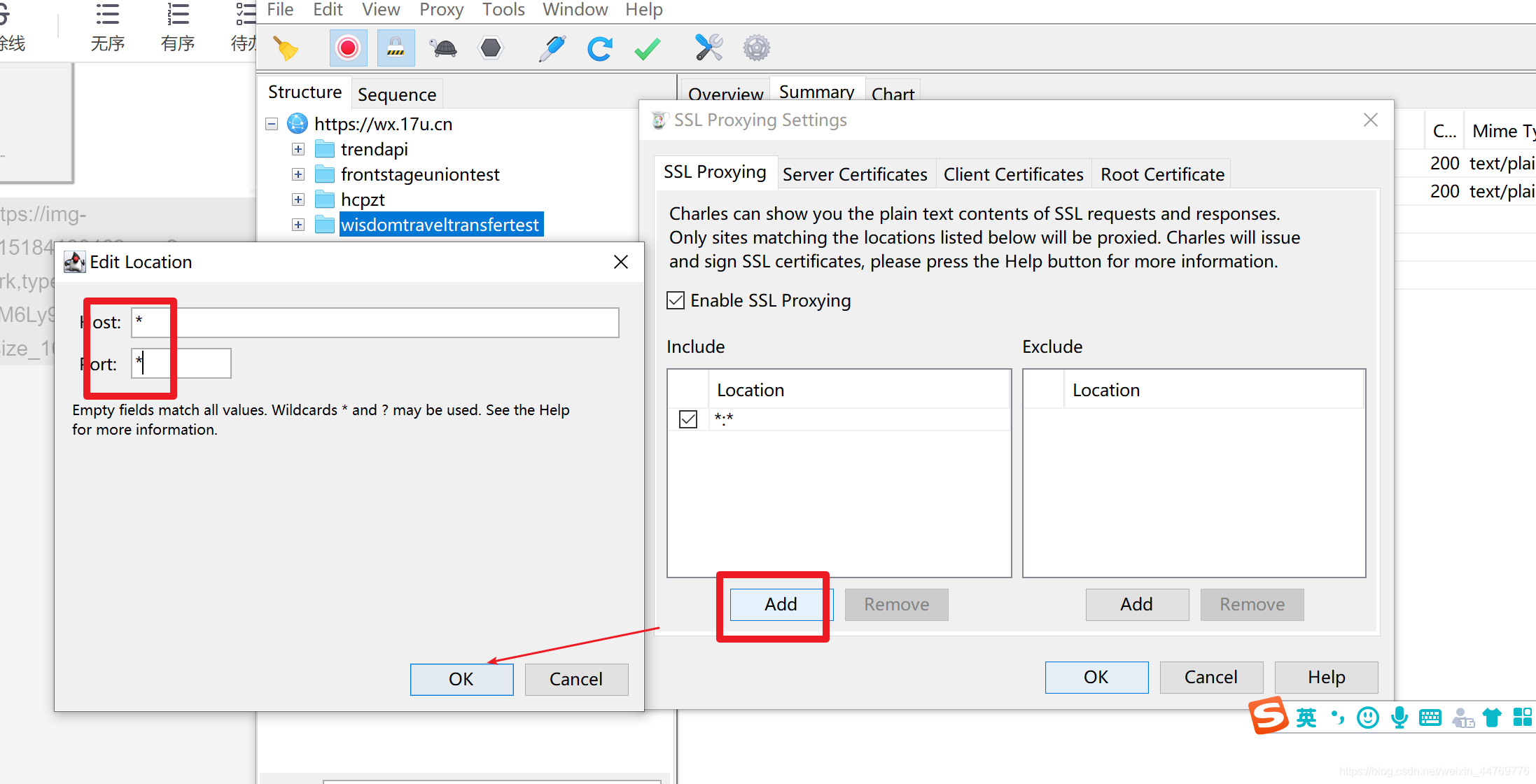Open the gear settings icon
The image size is (1536, 784).
tap(756, 48)
